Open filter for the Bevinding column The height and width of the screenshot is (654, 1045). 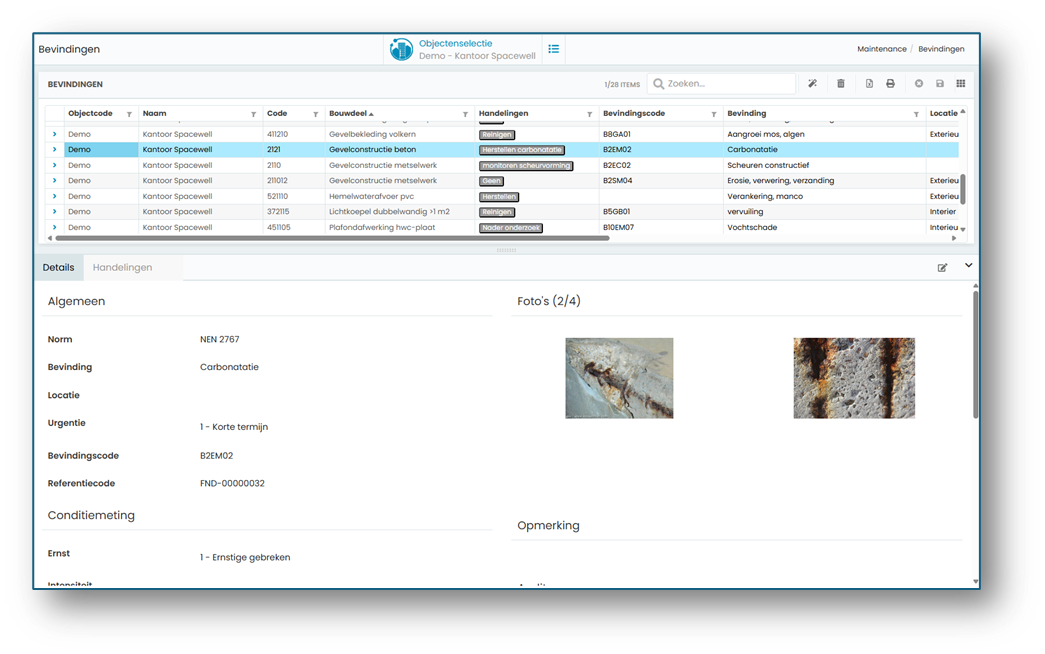point(916,115)
